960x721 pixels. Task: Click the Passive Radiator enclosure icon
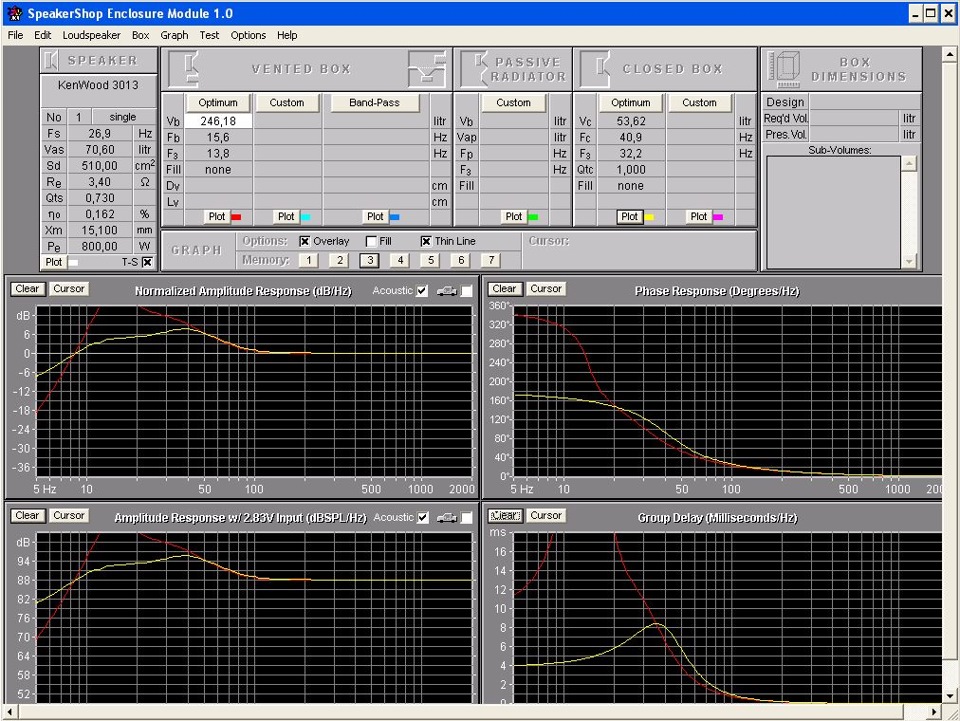click(x=474, y=69)
